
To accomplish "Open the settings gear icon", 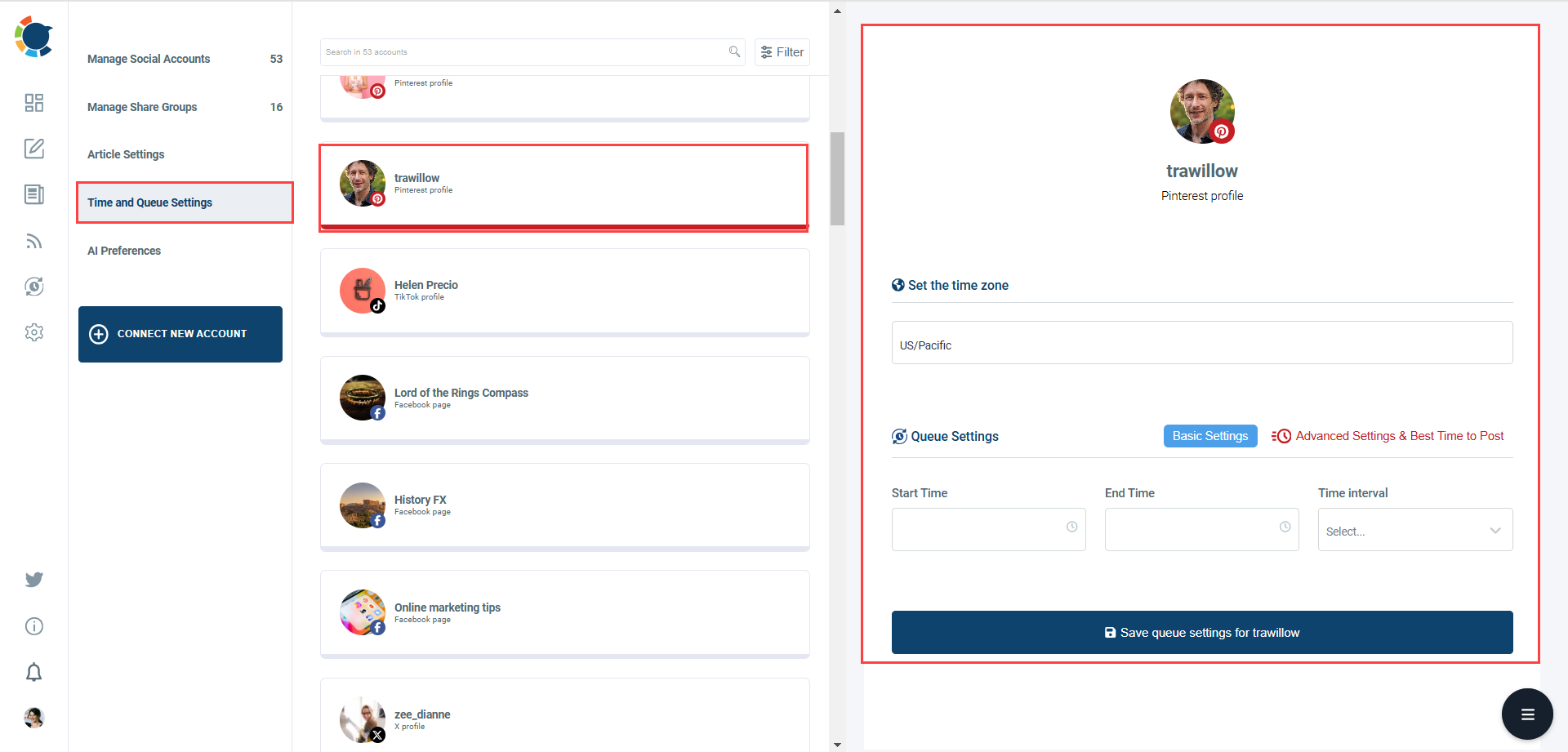I will point(33,332).
